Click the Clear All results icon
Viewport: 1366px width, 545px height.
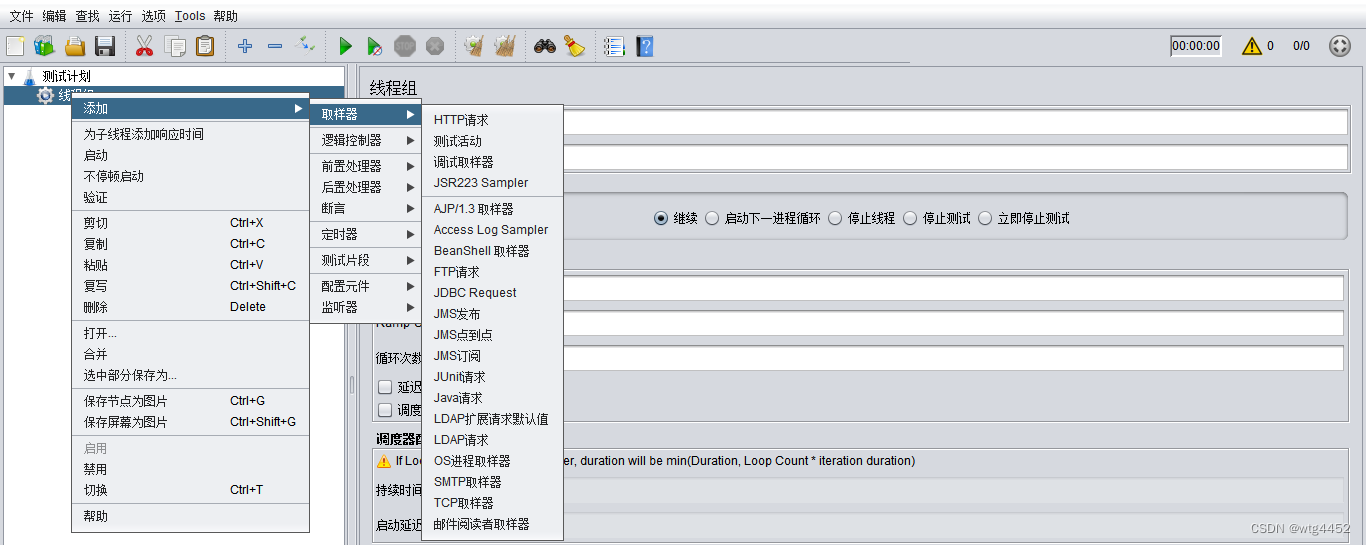click(505, 46)
